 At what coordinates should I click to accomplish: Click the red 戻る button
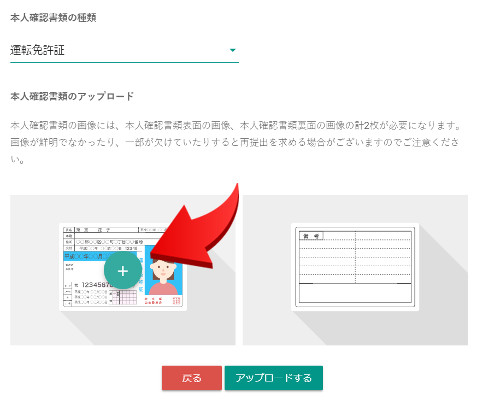[192, 378]
